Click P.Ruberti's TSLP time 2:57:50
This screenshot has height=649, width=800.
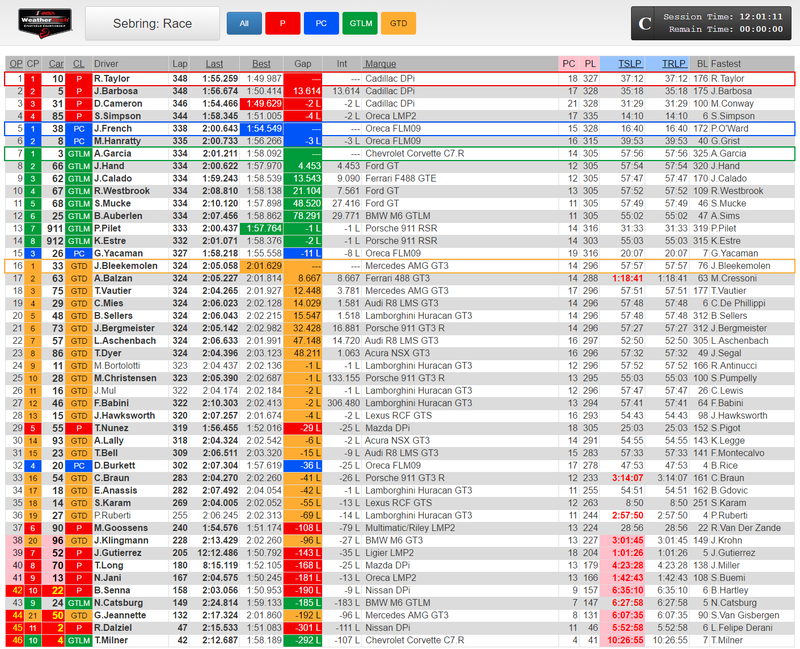(628, 516)
